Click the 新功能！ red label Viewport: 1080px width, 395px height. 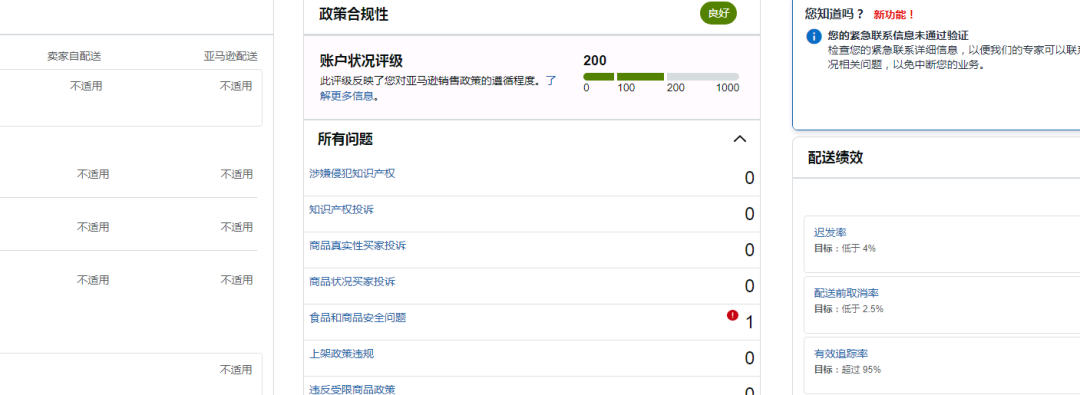tap(894, 14)
